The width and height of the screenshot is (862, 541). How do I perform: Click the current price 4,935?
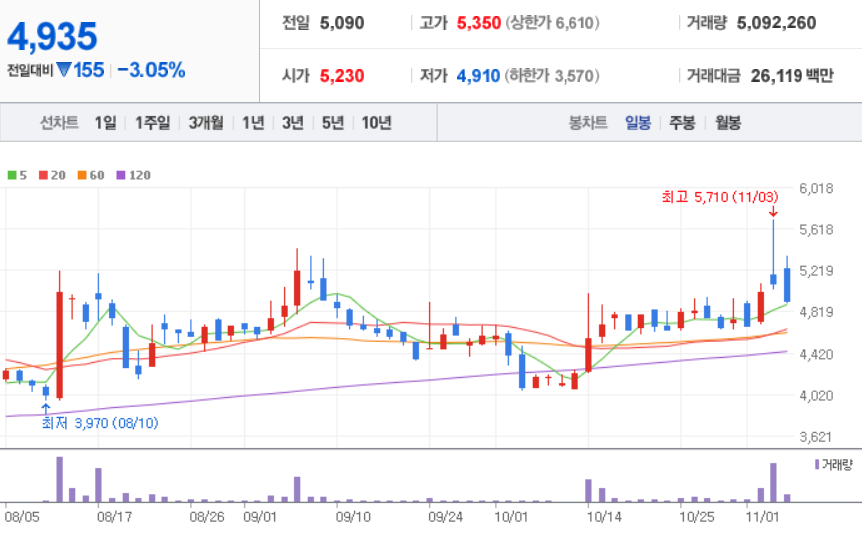pos(52,36)
